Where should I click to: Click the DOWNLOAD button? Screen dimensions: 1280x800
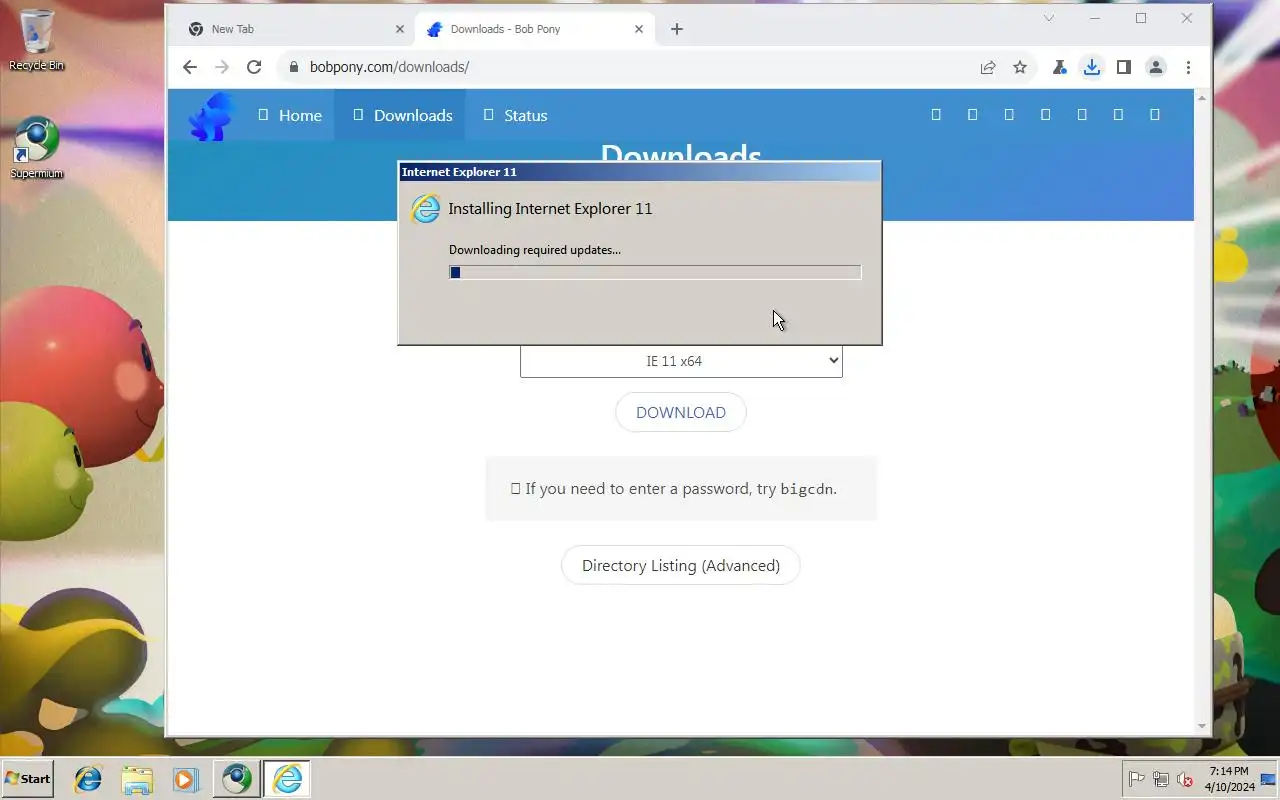click(x=681, y=412)
